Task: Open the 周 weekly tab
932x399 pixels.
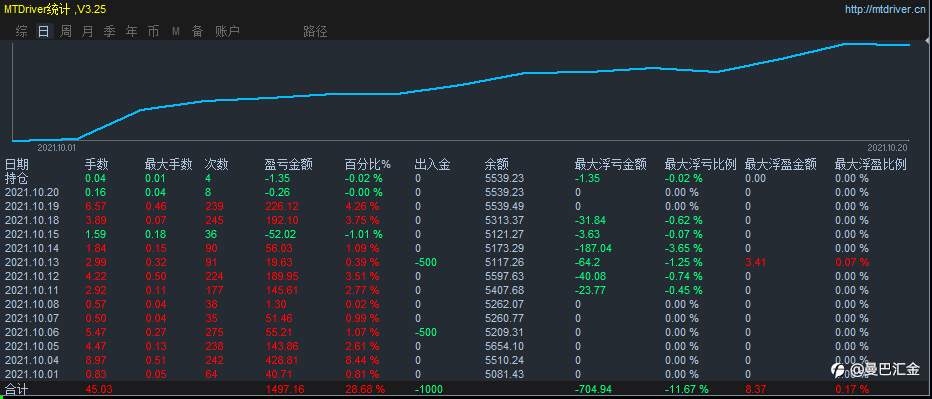Action: (65, 32)
